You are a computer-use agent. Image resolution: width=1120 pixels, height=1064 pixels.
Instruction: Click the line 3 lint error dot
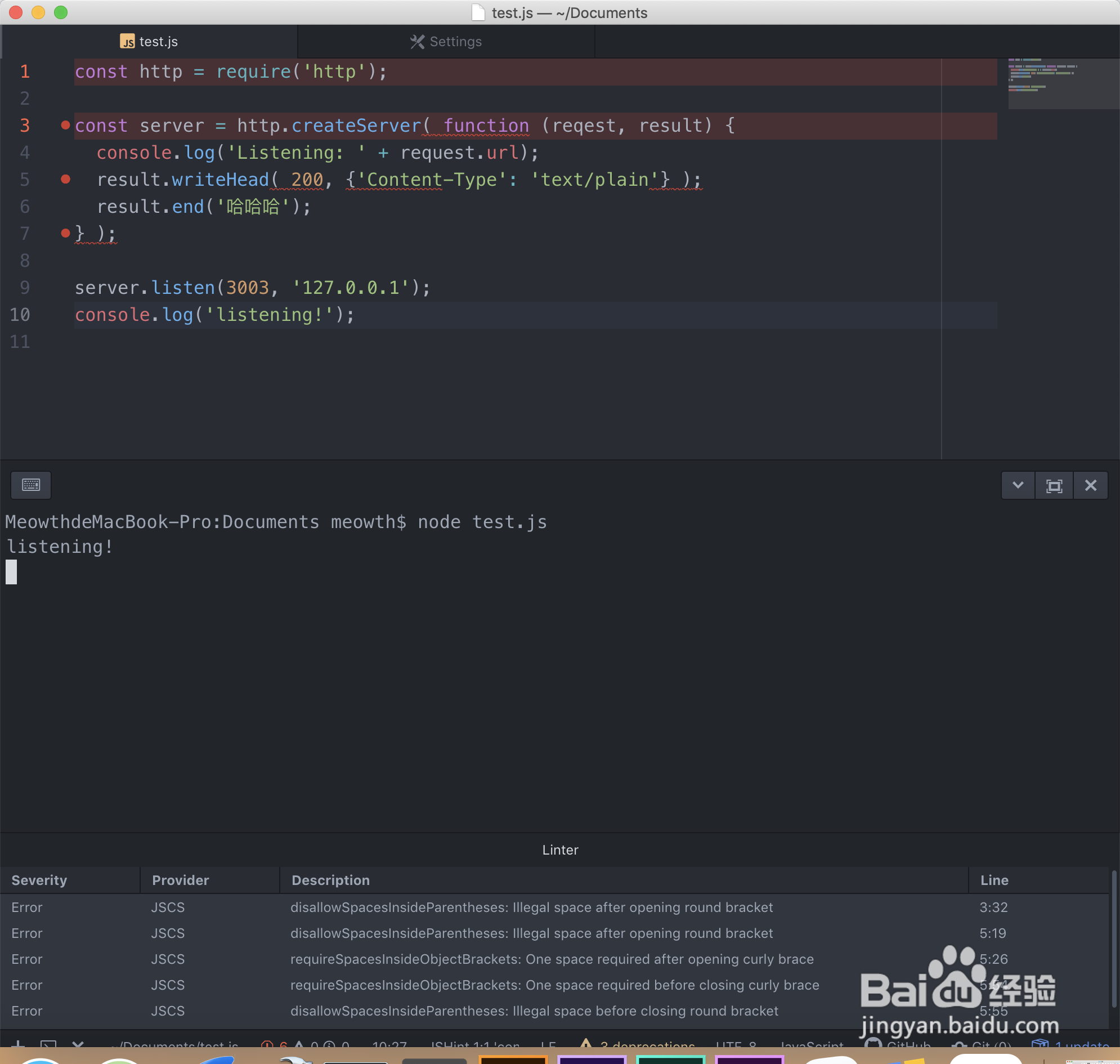tap(65, 125)
